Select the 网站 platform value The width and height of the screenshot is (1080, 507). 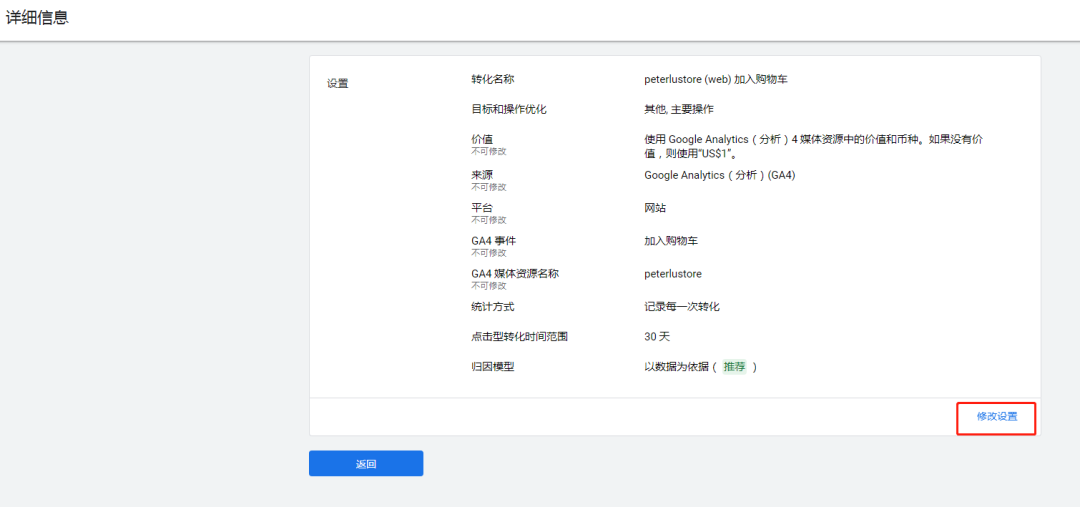655,207
